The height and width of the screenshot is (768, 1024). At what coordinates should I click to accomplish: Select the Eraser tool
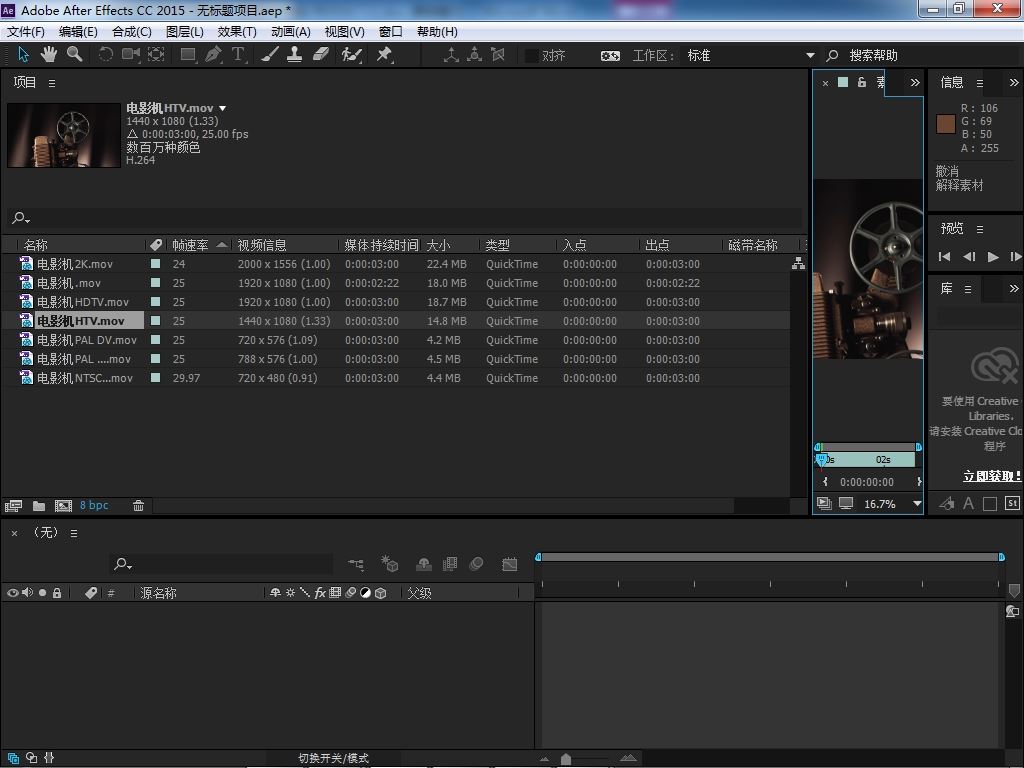click(320, 54)
